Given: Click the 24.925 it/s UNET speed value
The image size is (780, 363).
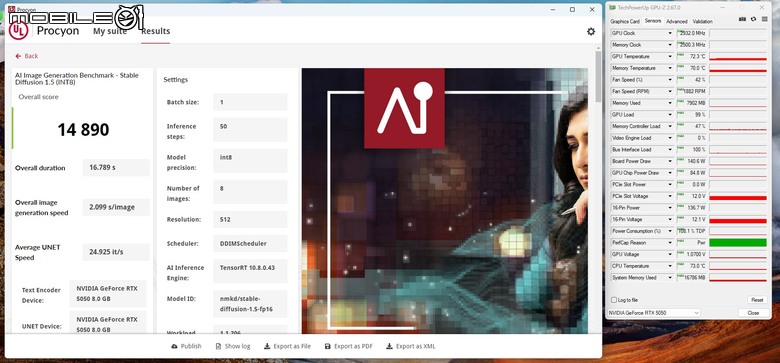Looking at the screenshot, I should 116,252.
